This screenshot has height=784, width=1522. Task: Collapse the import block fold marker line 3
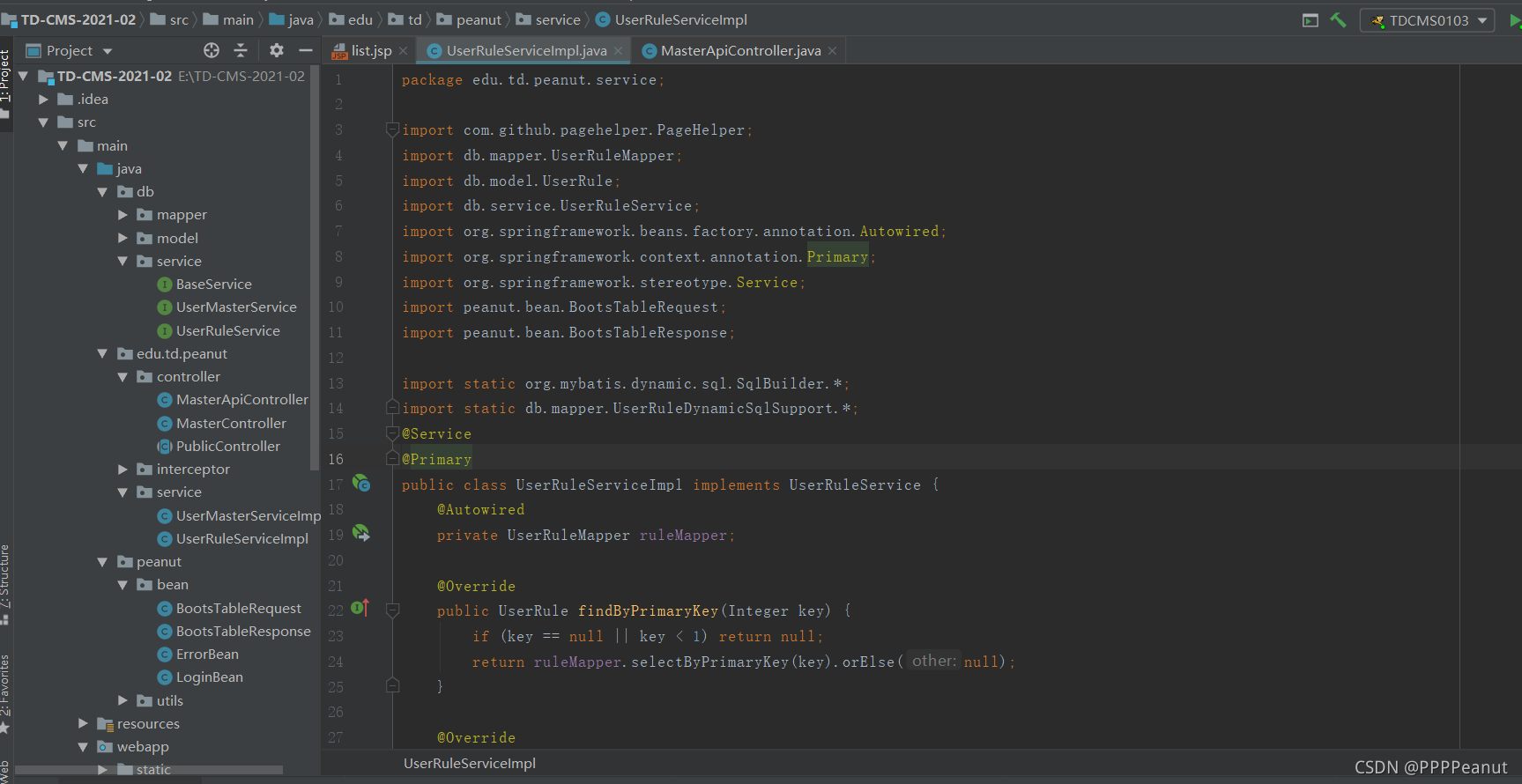tap(393, 129)
